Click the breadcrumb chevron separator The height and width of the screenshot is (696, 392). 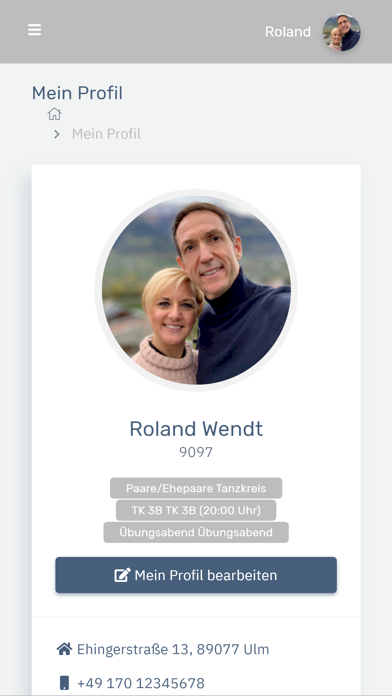[x=56, y=134]
